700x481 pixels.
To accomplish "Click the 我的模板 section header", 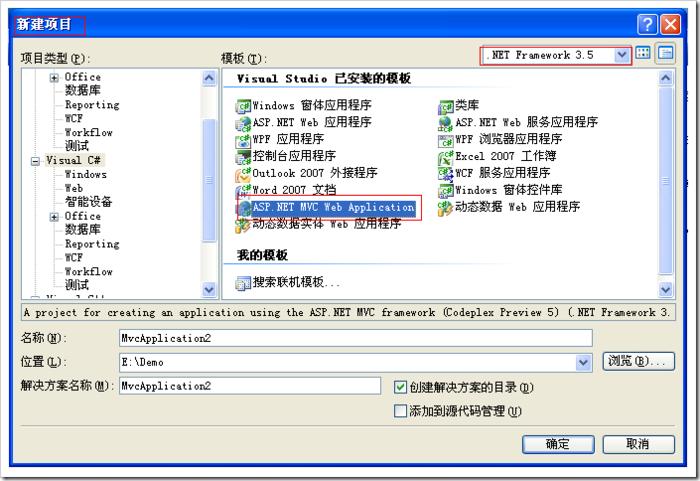I will tap(262, 255).
